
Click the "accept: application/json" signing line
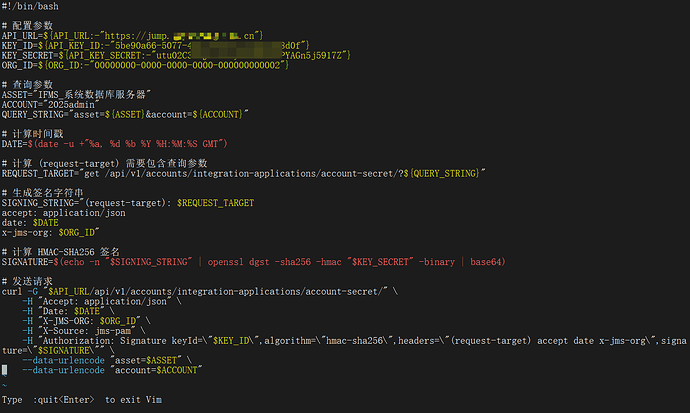coord(63,212)
